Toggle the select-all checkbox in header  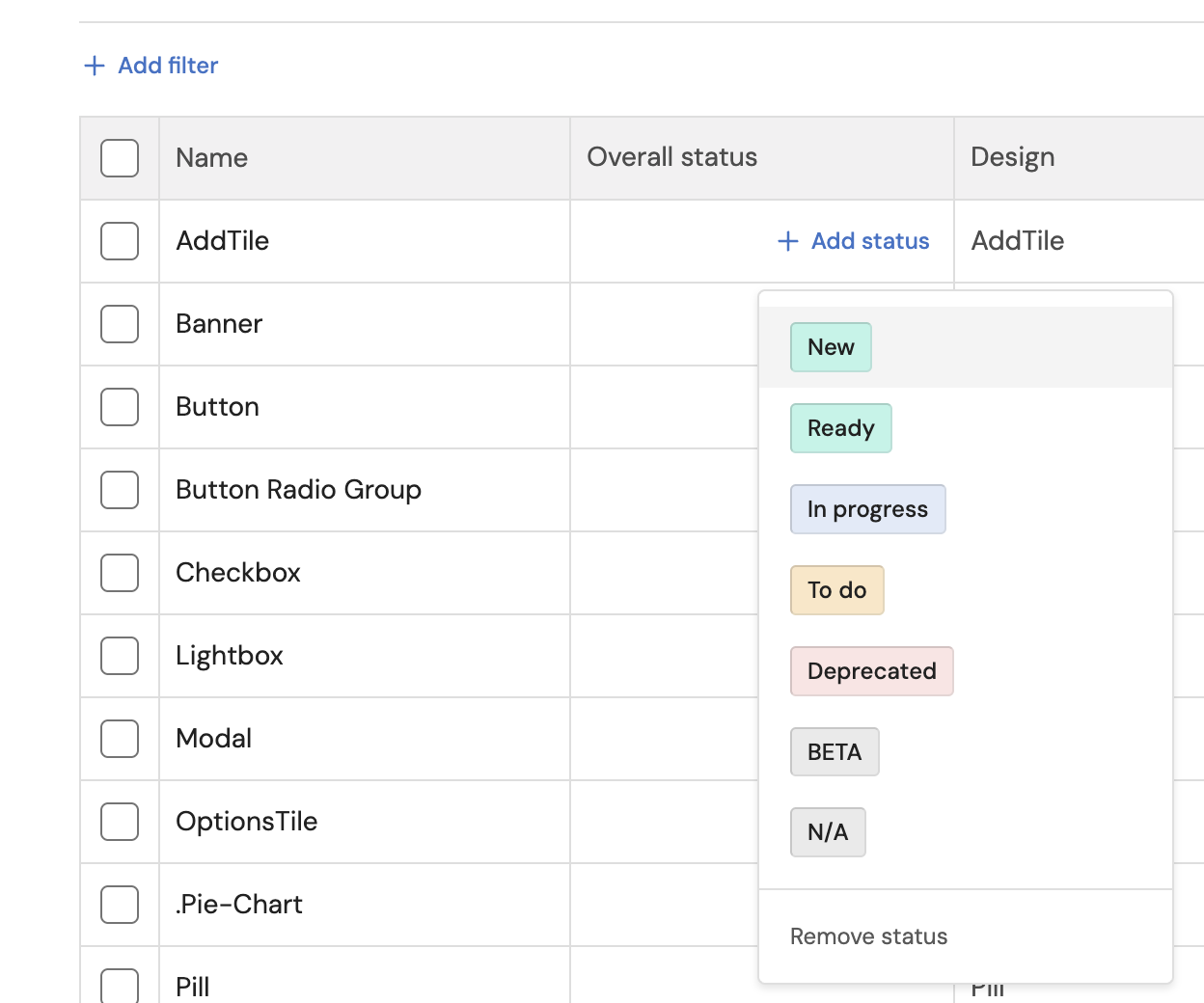(x=120, y=158)
